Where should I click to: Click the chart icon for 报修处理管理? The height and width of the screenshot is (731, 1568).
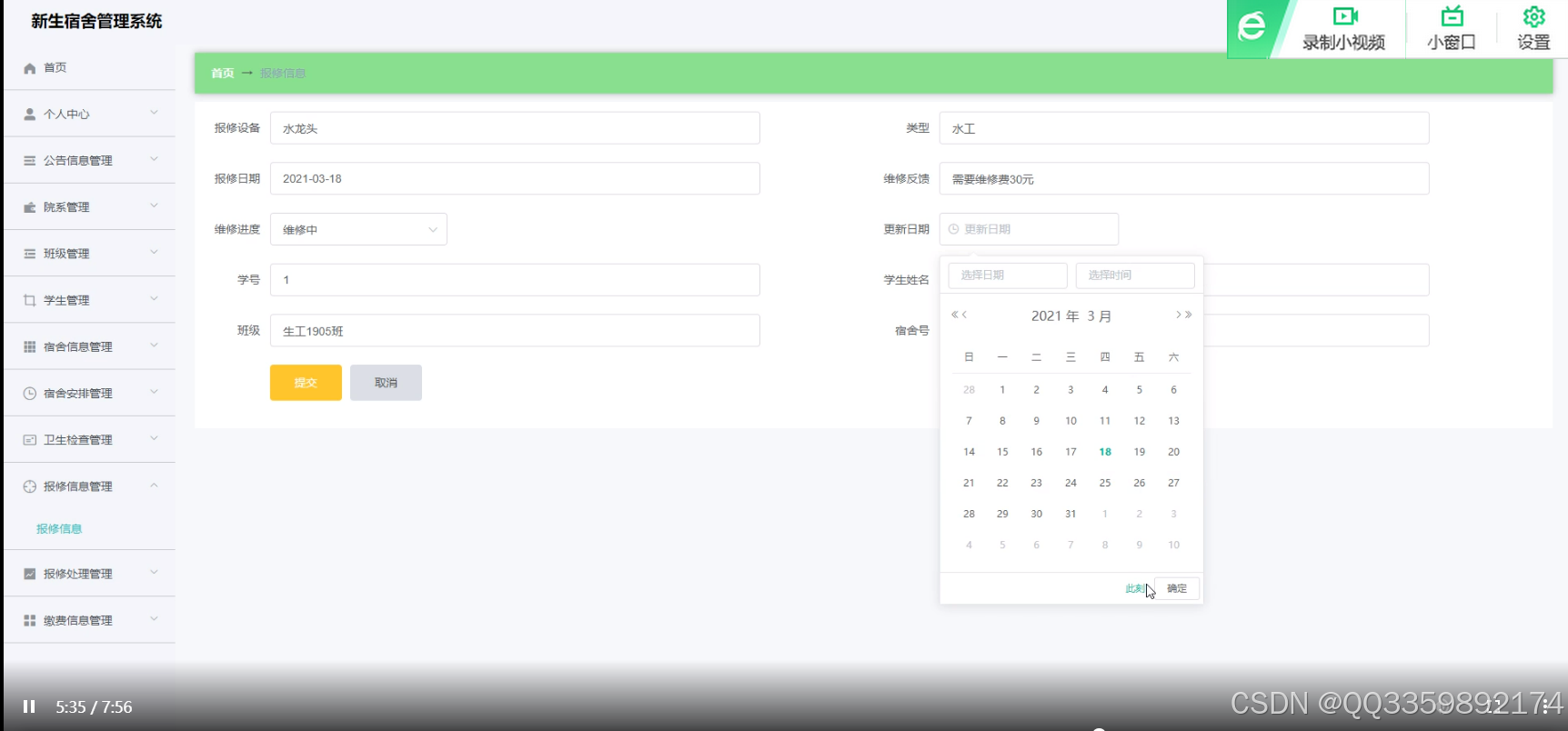coord(30,574)
